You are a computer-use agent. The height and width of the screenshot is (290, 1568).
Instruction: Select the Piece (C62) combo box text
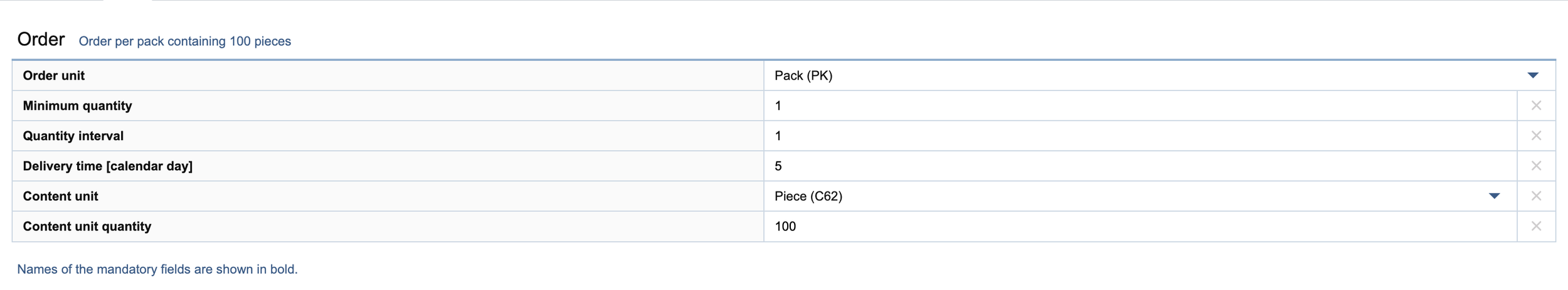pos(808,196)
